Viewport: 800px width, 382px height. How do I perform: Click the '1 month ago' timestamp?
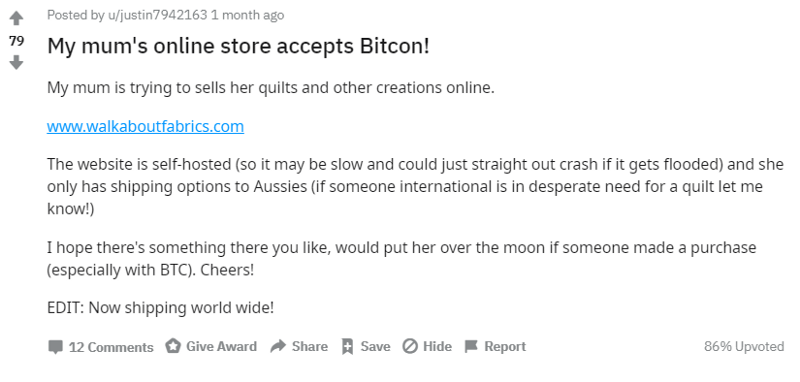pyautogui.click(x=247, y=15)
